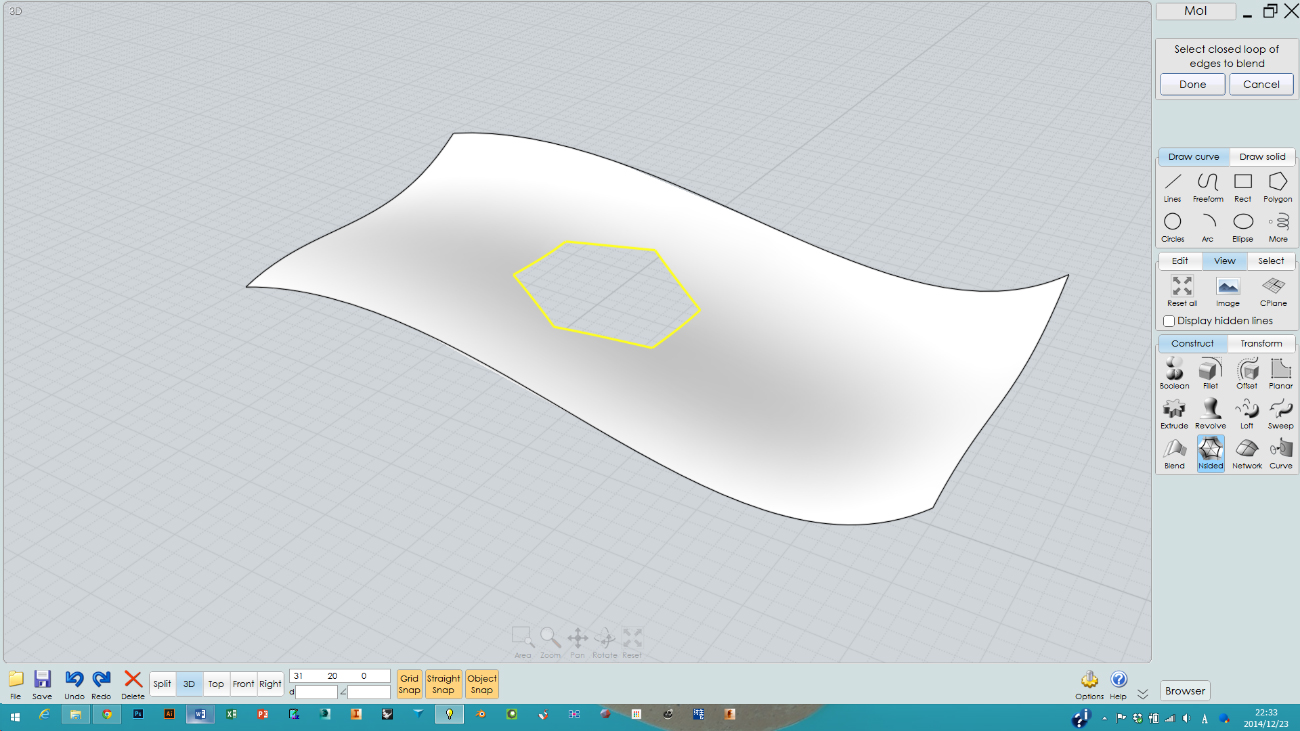Click the Cancel button
The height and width of the screenshot is (731, 1300).
(x=1261, y=84)
